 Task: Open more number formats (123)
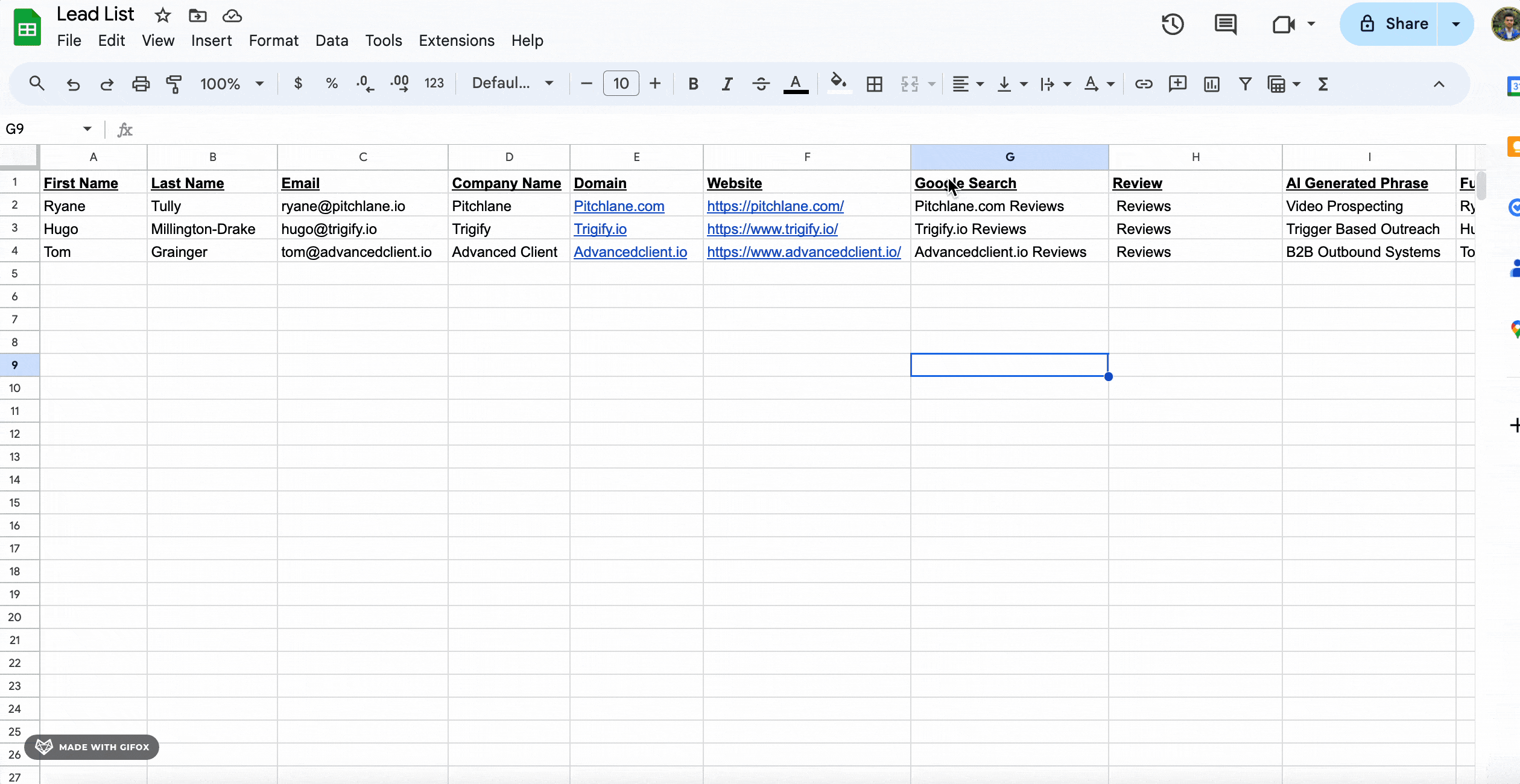pos(434,83)
